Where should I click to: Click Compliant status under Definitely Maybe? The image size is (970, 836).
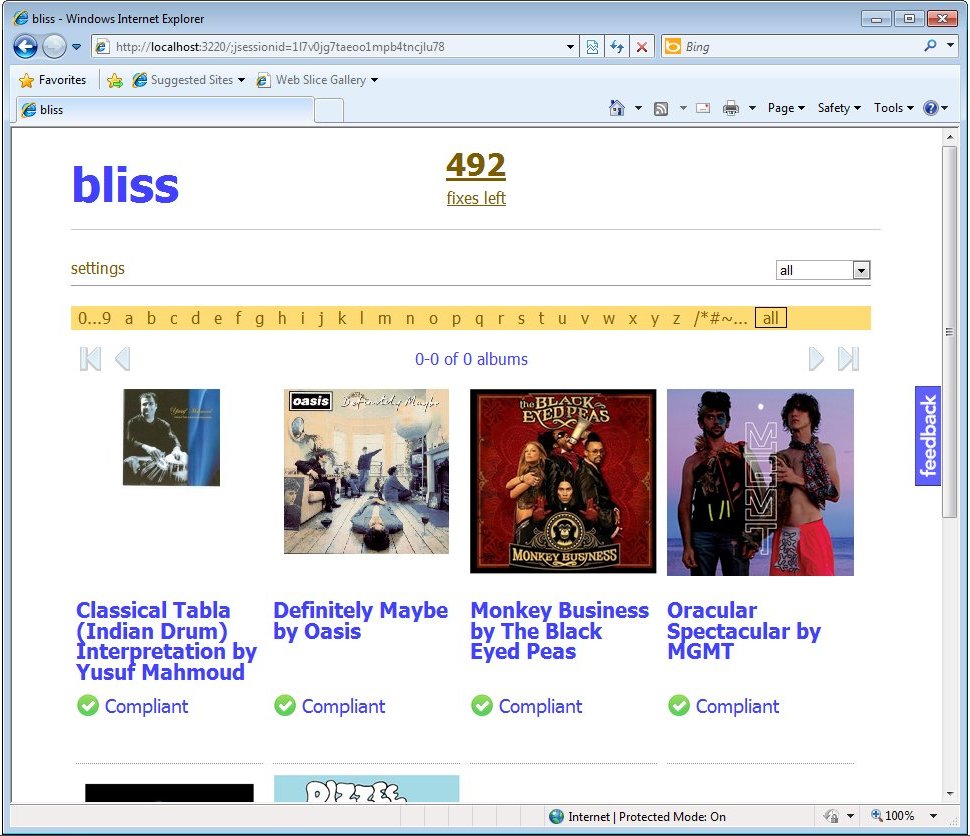coord(329,706)
